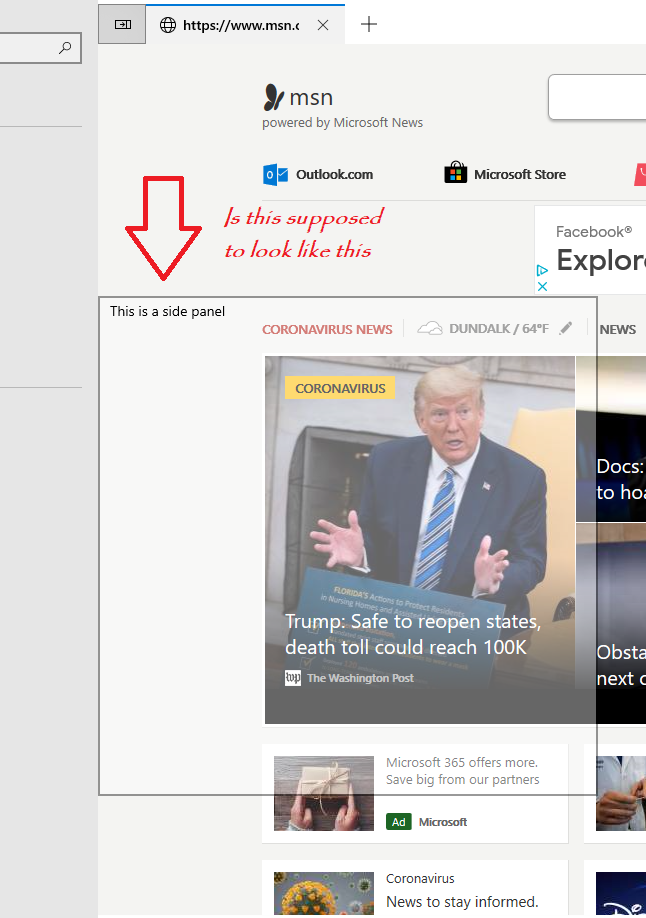Click the gift box thumbnail
The width and height of the screenshot is (646, 918).
point(324,793)
